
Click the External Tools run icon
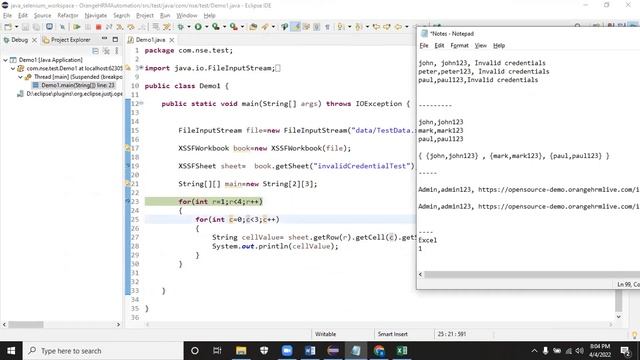point(233,27)
